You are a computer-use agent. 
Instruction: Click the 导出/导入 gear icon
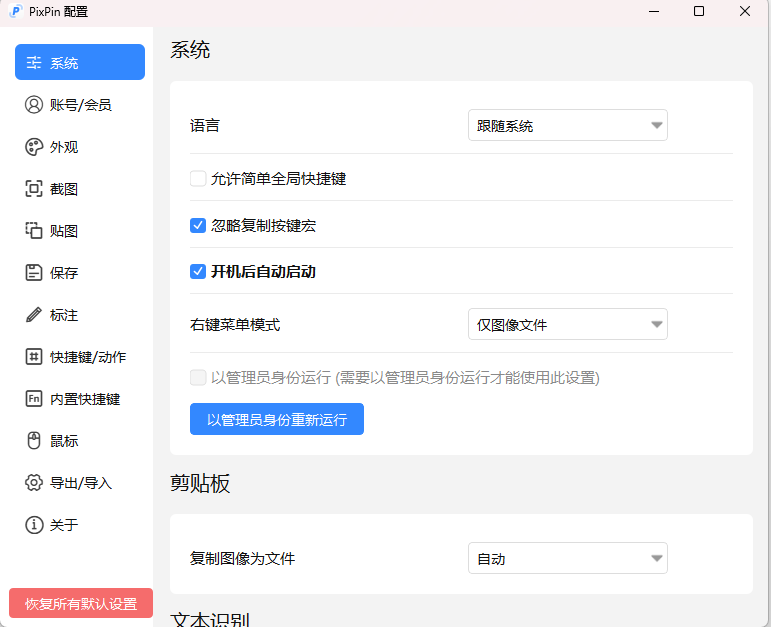point(34,483)
